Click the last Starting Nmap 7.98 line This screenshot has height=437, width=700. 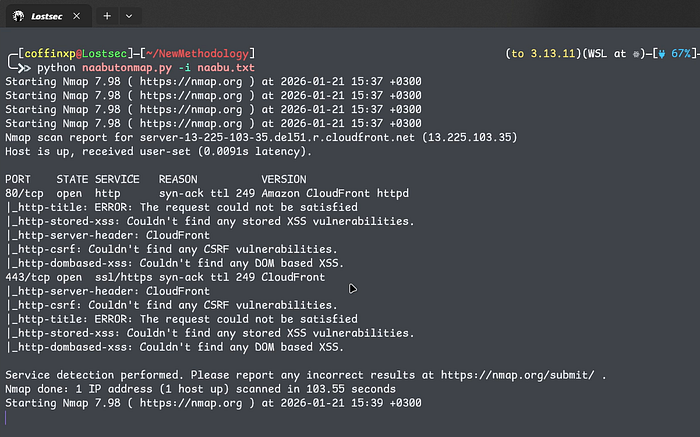(213, 403)
